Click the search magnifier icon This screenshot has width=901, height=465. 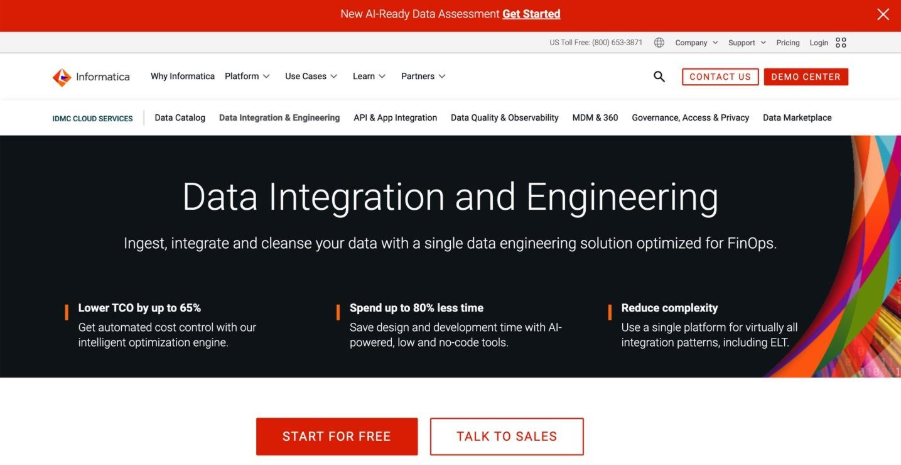659,76
